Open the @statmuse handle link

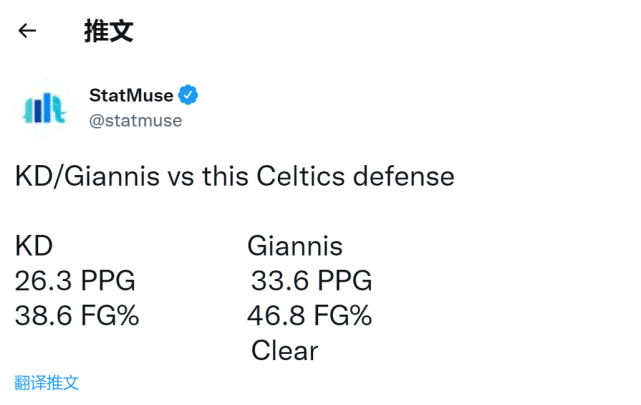click(136, 121)
